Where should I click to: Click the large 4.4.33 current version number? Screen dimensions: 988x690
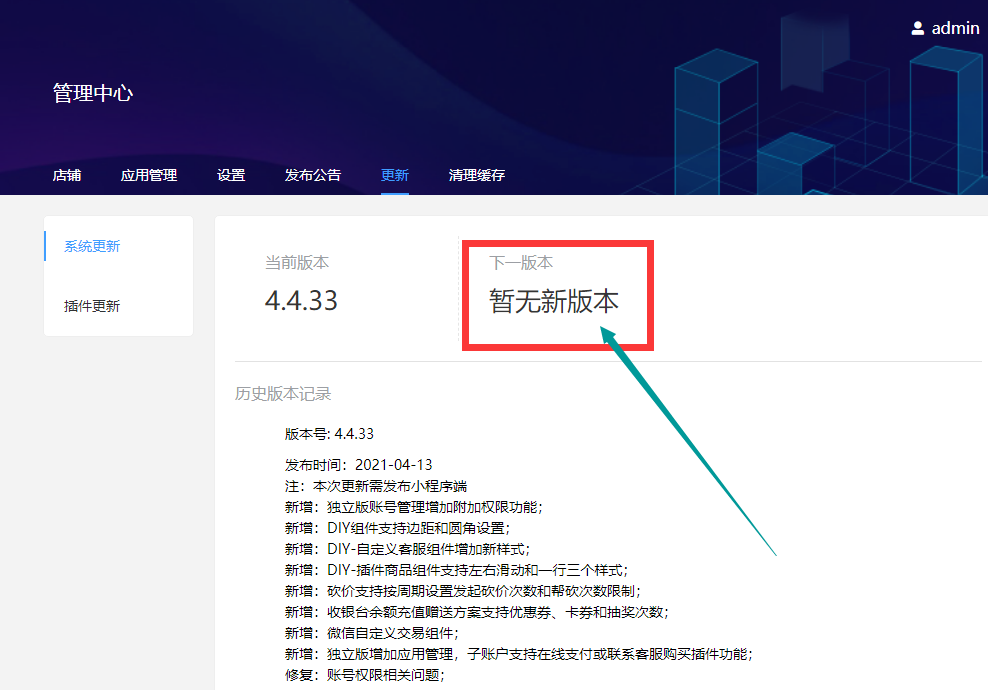coord(301,300)
